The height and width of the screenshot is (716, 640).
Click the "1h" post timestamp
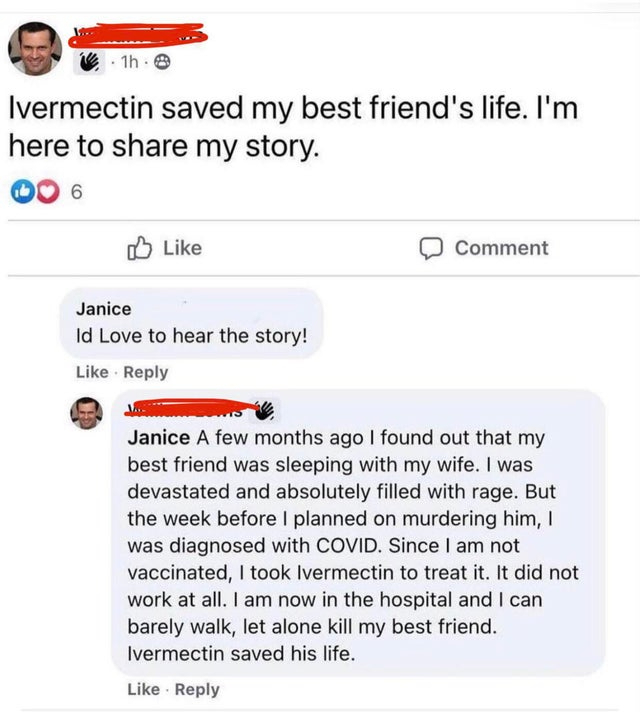coord(128,62)
